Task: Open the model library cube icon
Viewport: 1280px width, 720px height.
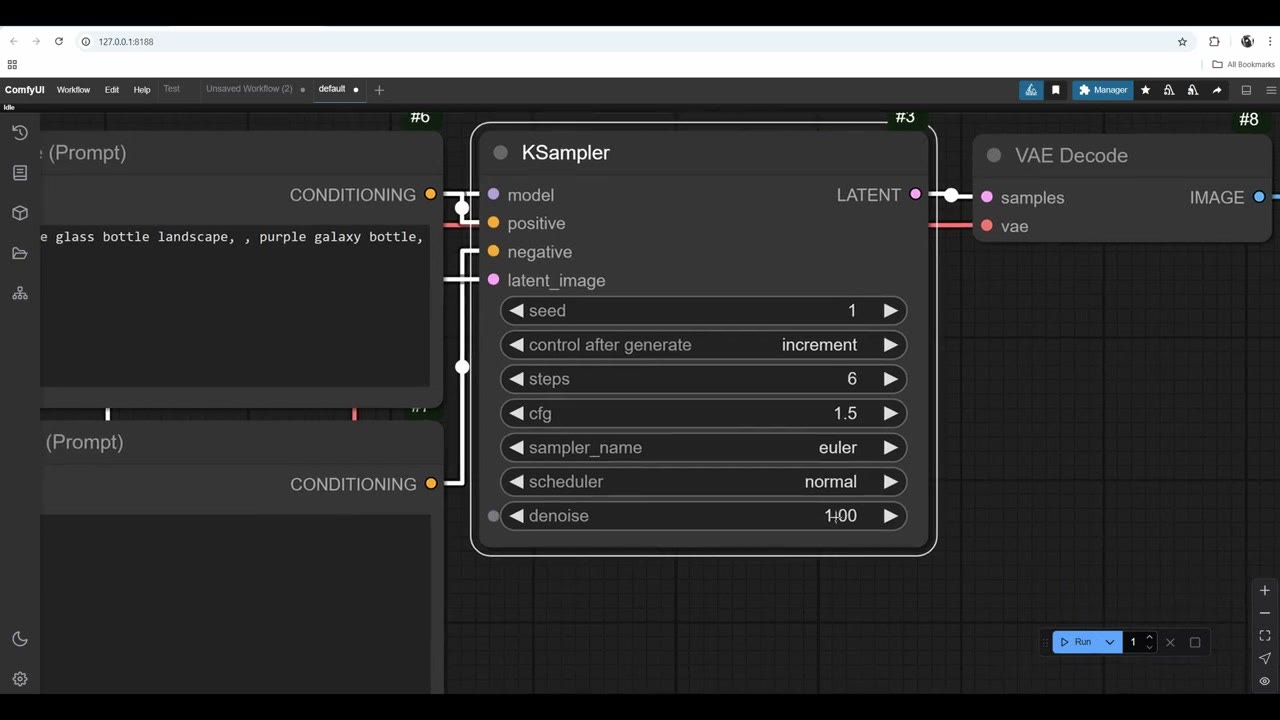Action: click(x=20, y=213)
